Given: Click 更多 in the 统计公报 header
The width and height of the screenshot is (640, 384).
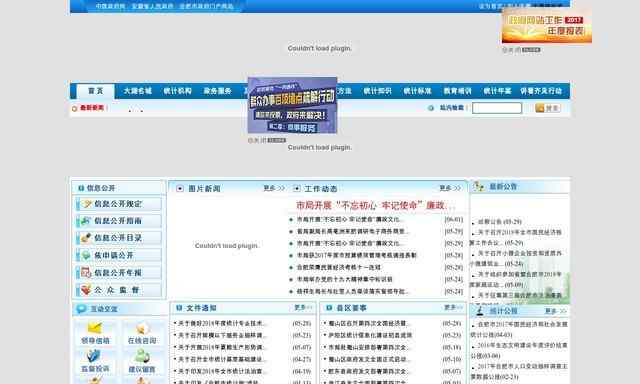Looking at the screenshot, I should click(556, 311).
